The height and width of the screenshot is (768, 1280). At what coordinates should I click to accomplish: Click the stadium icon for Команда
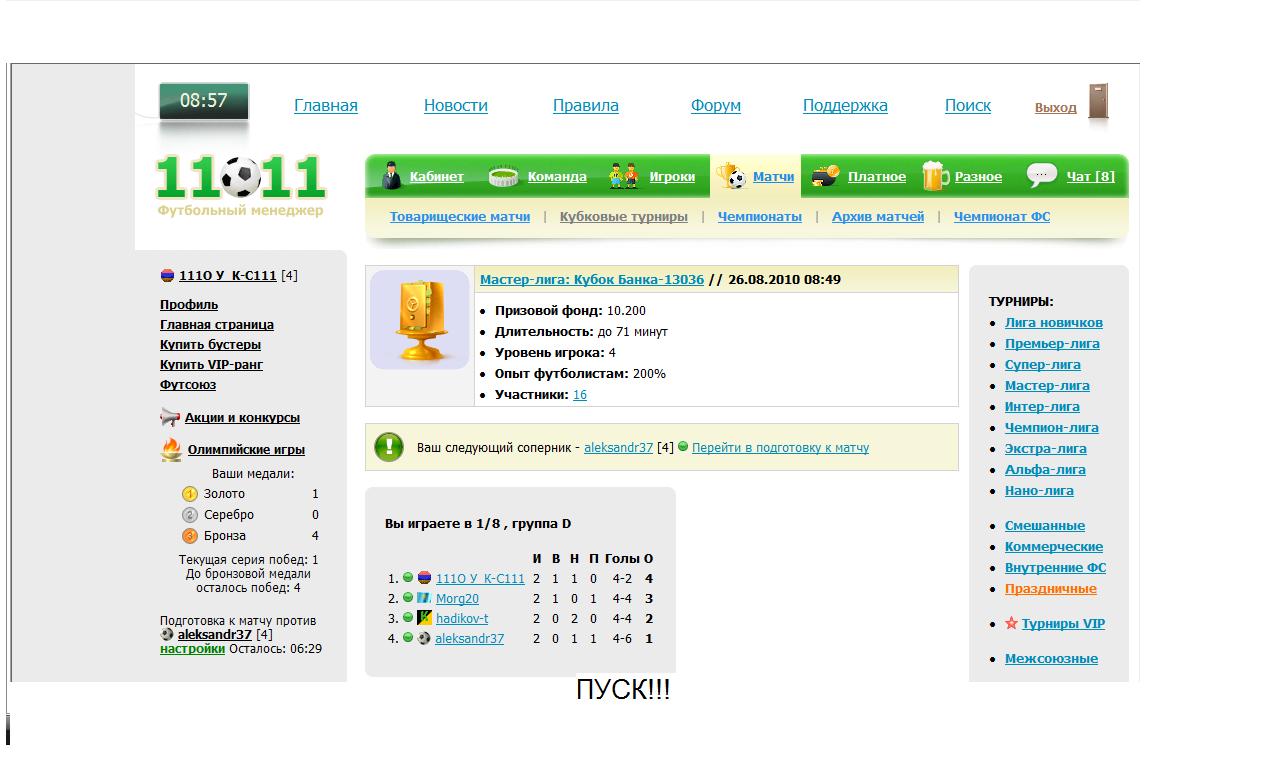point(503,177)
